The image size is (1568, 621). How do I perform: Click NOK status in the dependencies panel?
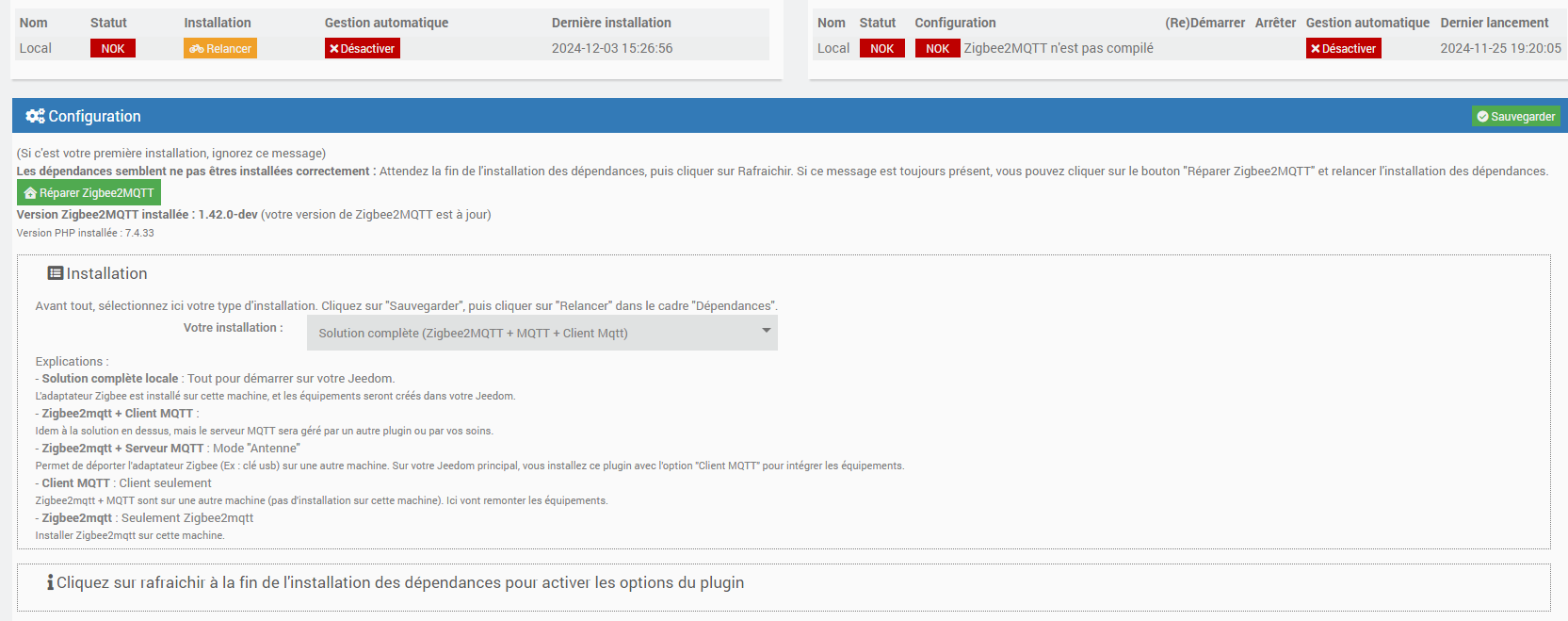coord(113,48)
